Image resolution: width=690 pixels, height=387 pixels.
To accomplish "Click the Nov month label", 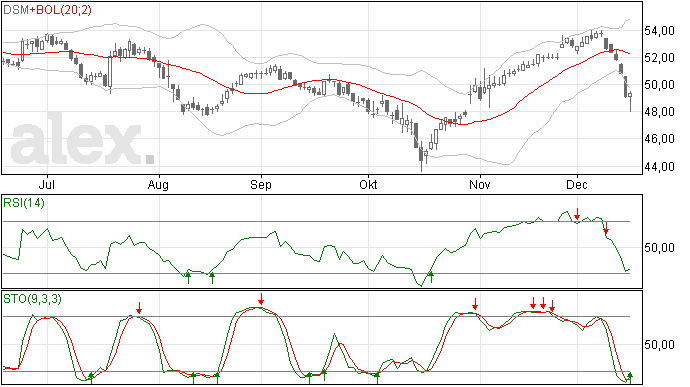I will [480, 184].
